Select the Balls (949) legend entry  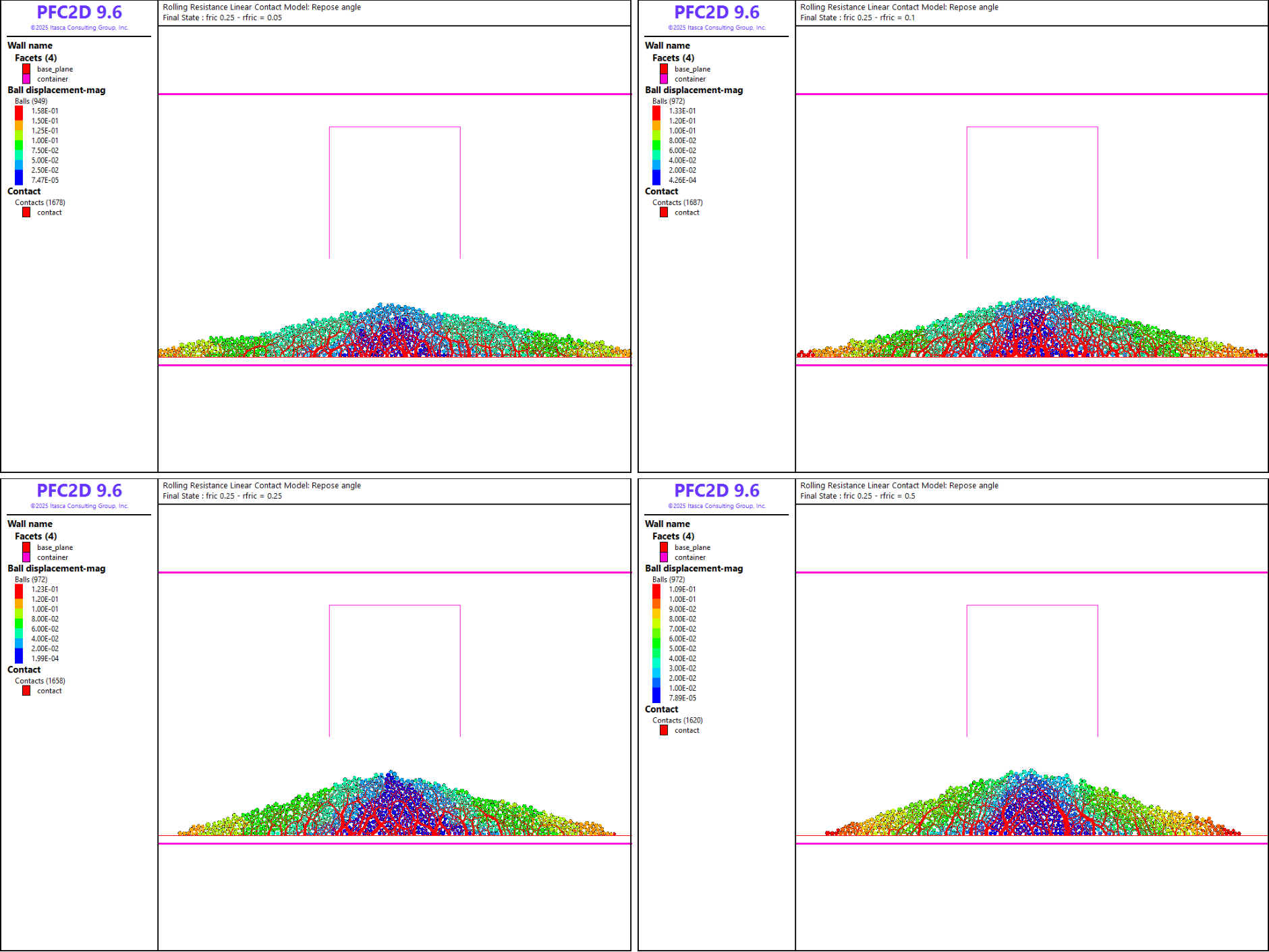(x=31, y=101)
